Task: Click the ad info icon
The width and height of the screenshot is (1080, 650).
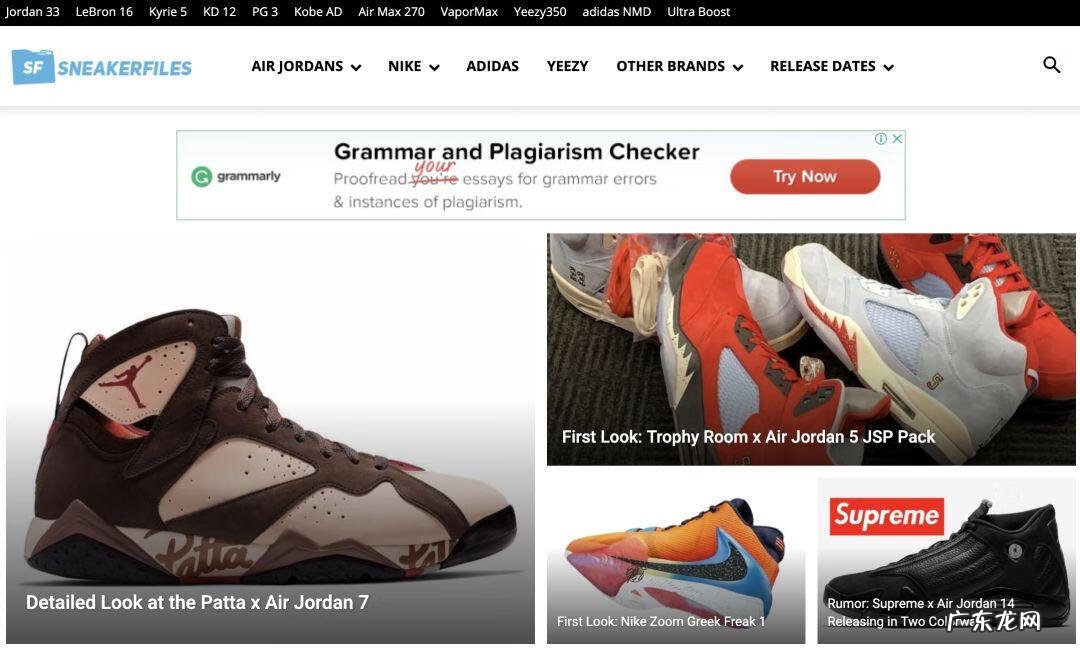Action: pos(880,138)
